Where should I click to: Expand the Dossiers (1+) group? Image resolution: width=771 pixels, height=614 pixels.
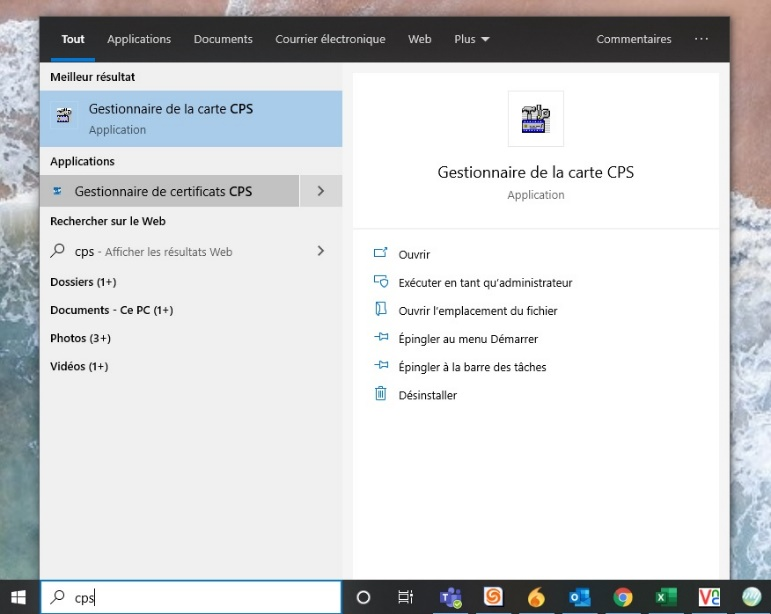(83, 282)
